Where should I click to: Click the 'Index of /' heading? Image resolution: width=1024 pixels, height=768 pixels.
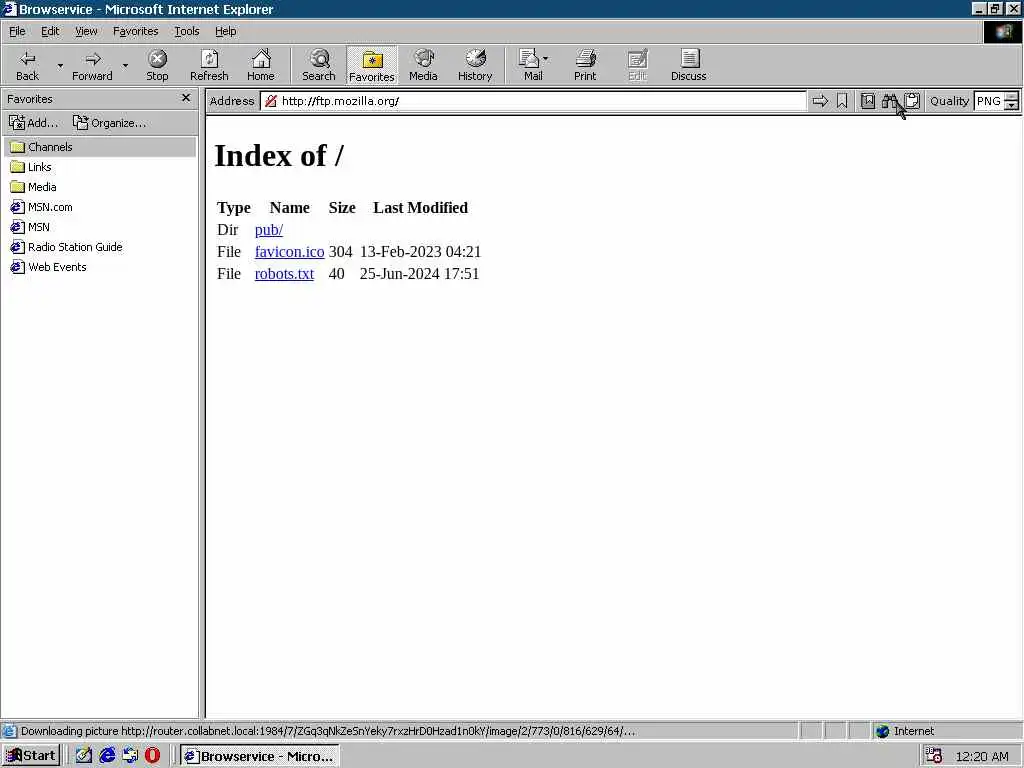point(279,155)
